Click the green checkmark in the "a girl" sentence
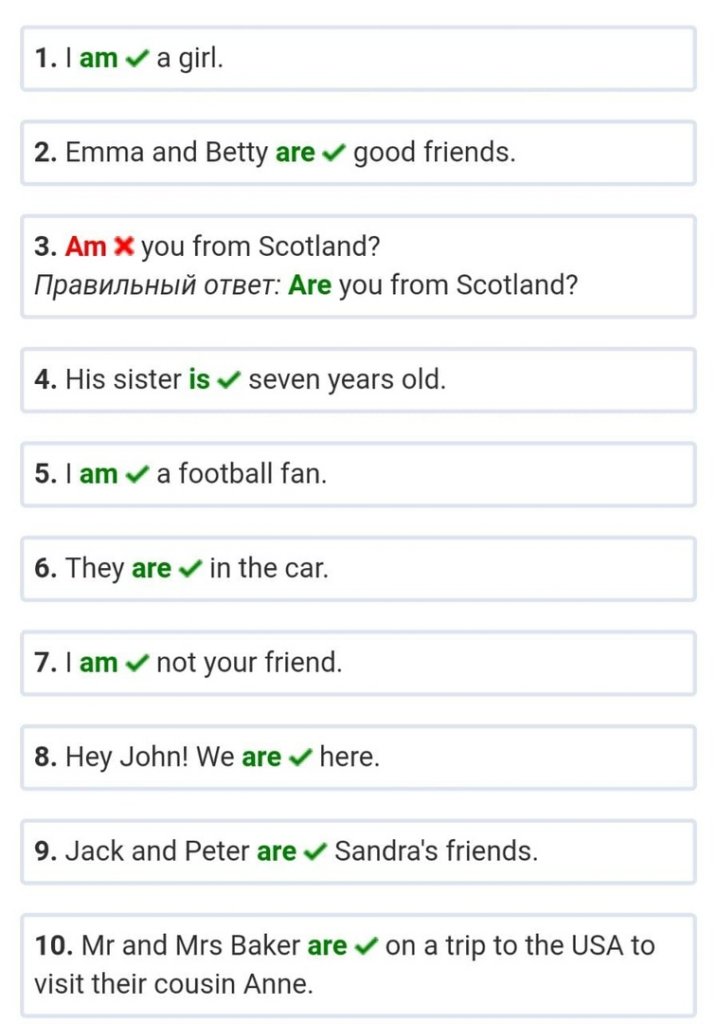 pyautogui.click(x=137, y=59)
